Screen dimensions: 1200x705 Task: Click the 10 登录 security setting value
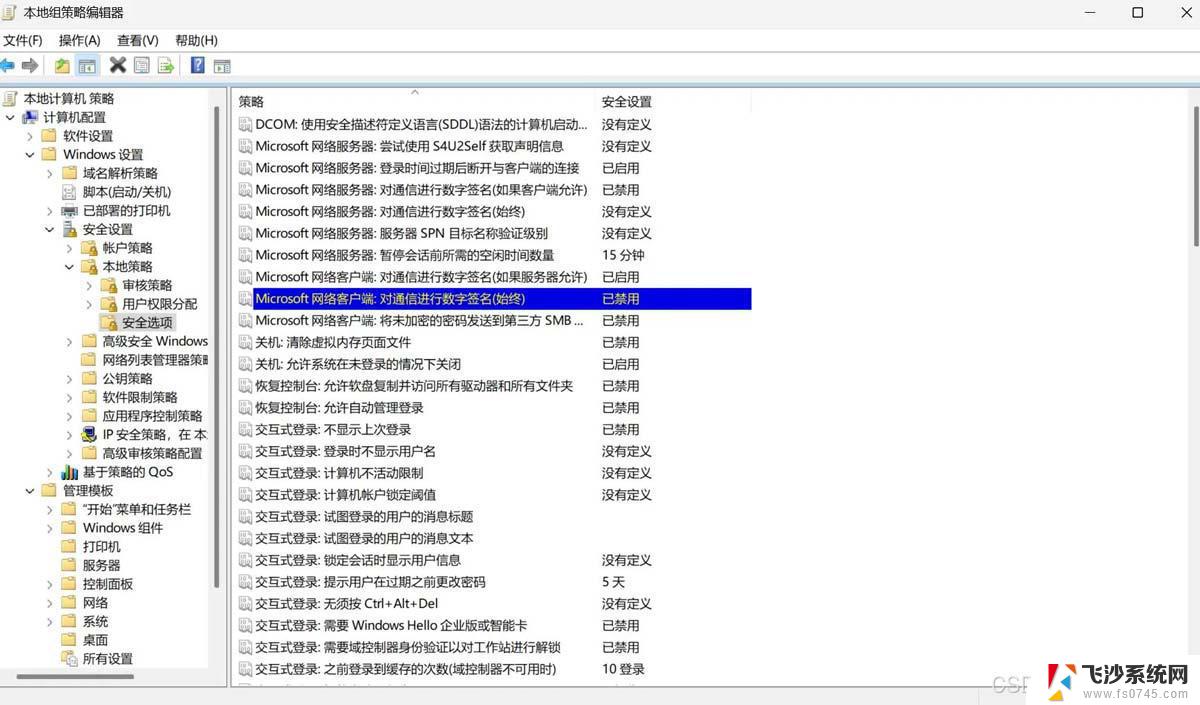pyautogui.click(x=623, y=669)
